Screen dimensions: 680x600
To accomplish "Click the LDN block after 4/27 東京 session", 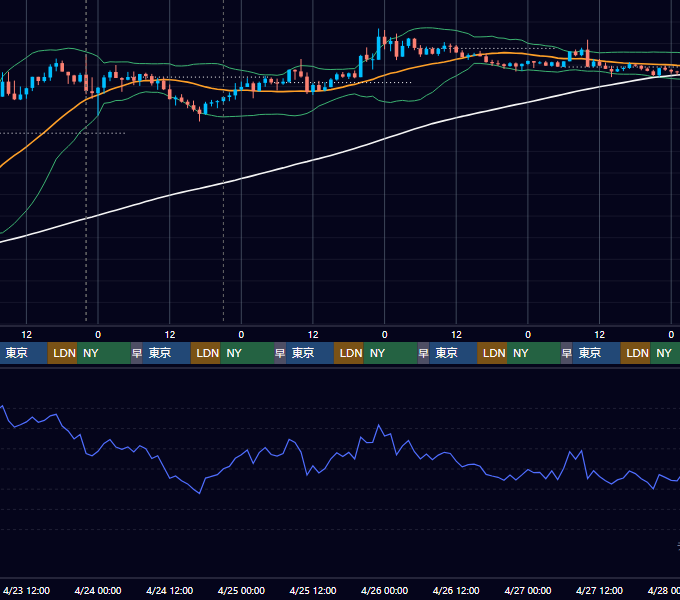I will coord(635,353).
